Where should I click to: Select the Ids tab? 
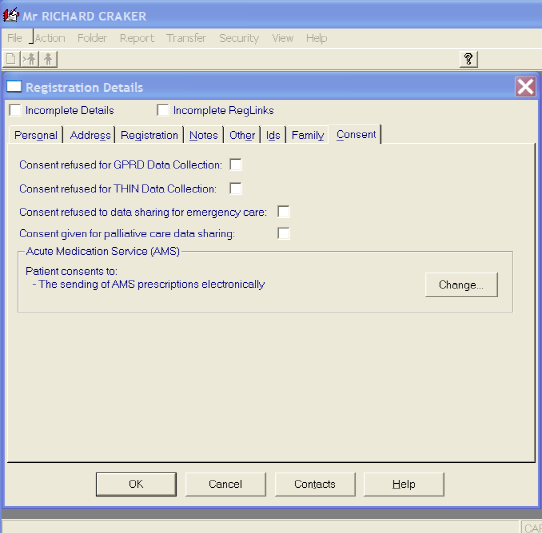[273, 135]
